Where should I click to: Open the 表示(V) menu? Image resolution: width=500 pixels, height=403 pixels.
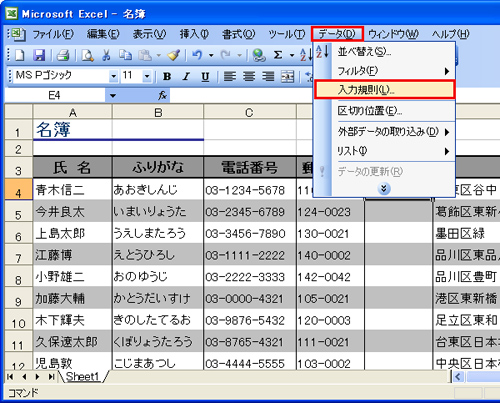pyautogui.click(x=149, y=34)
